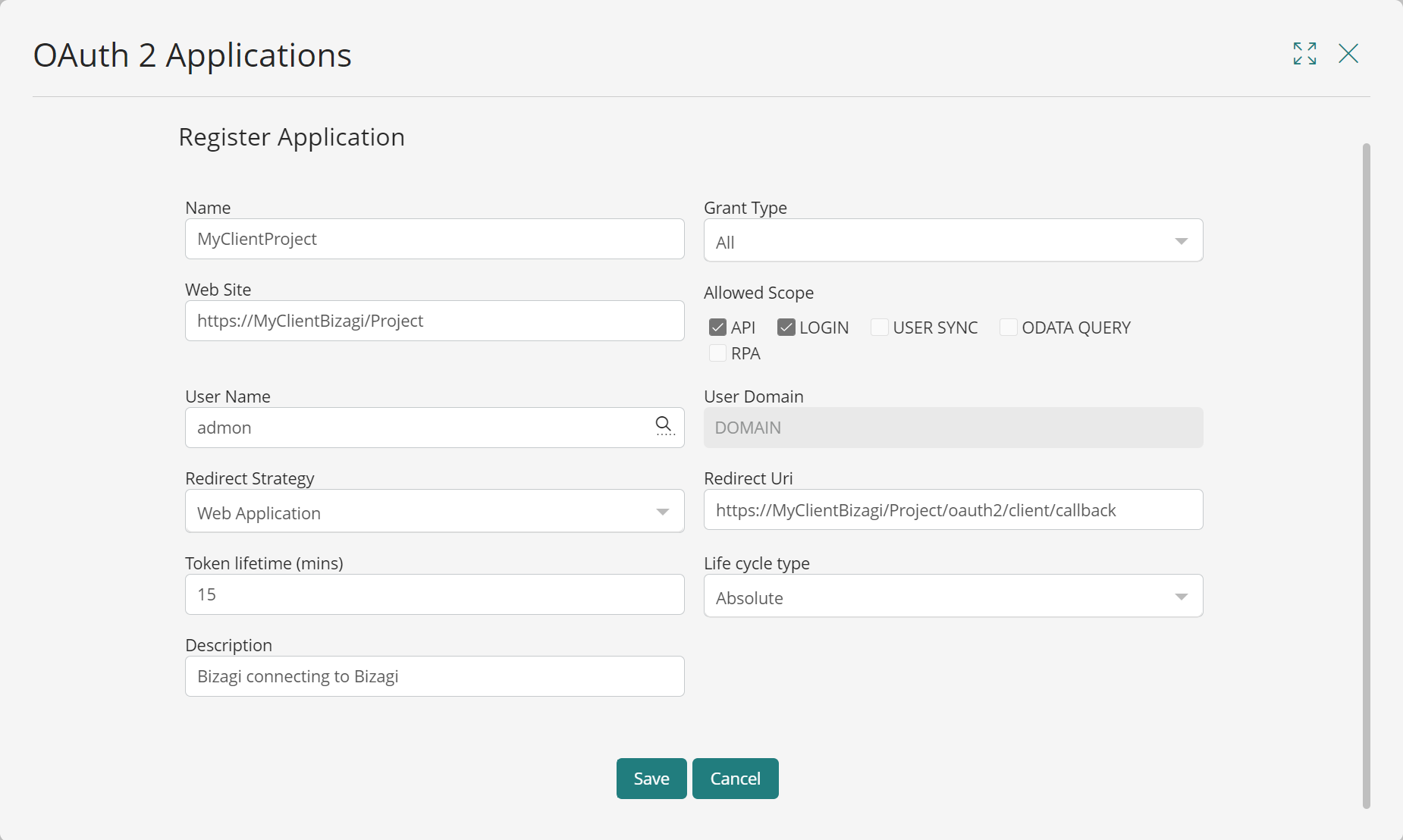Save the application registration

tap(651, 779)
